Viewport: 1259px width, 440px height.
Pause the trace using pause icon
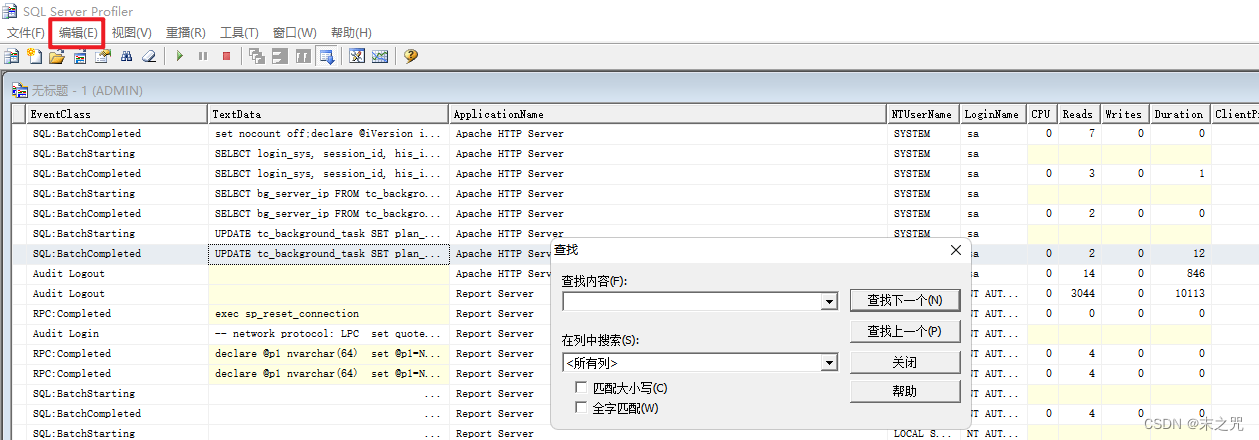pos(203,56)
